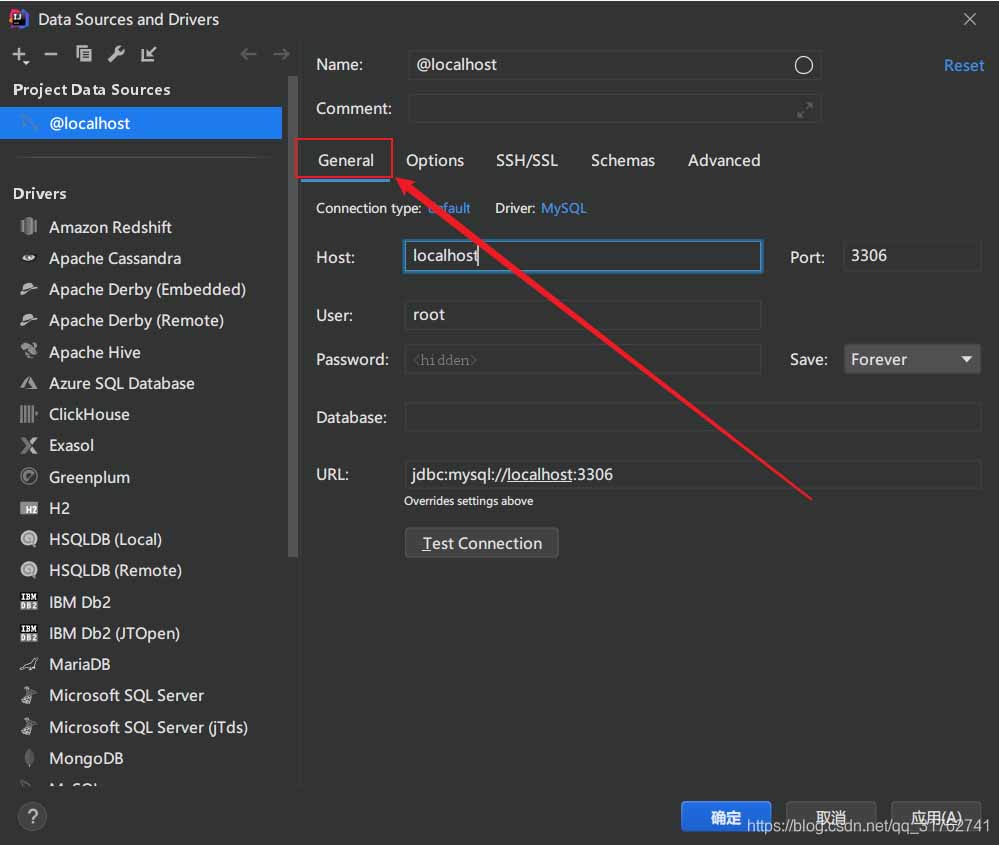999x845 pixels.
Task: Open the SSH/SSL tab
Action: click(527, 161)
